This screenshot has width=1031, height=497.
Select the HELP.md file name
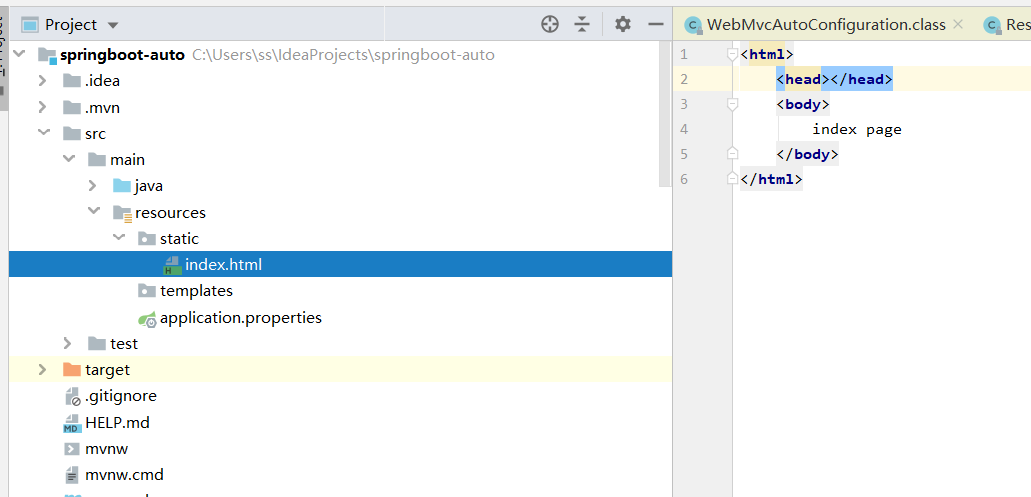[x=118, y=423]
